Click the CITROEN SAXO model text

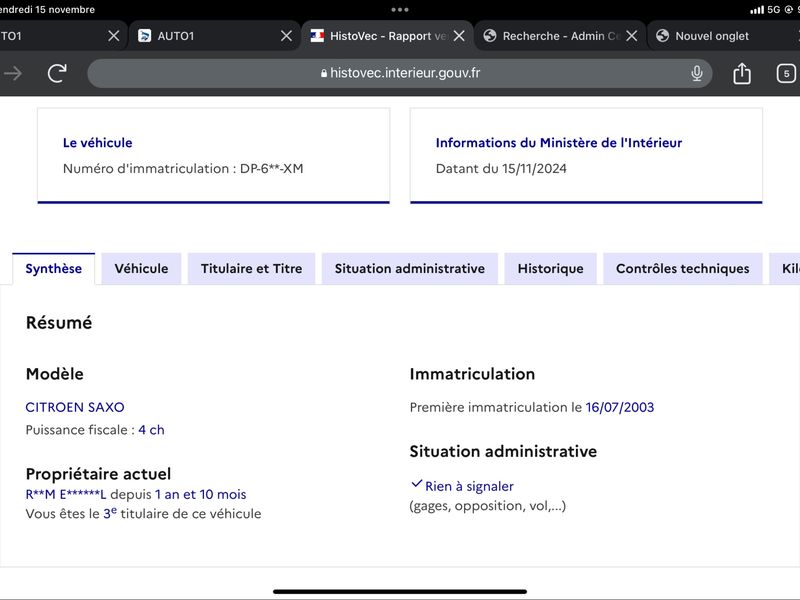point(75,407)
